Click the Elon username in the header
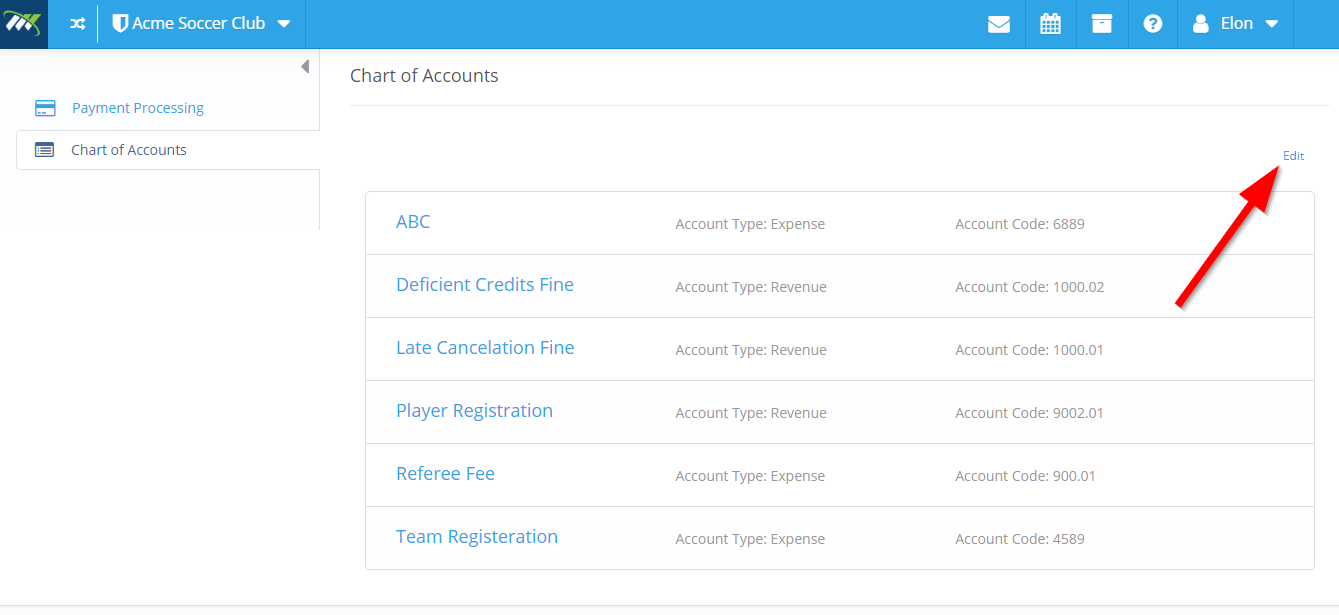The width and height of the screenshot is (1339, 615). pos(1237,23)
